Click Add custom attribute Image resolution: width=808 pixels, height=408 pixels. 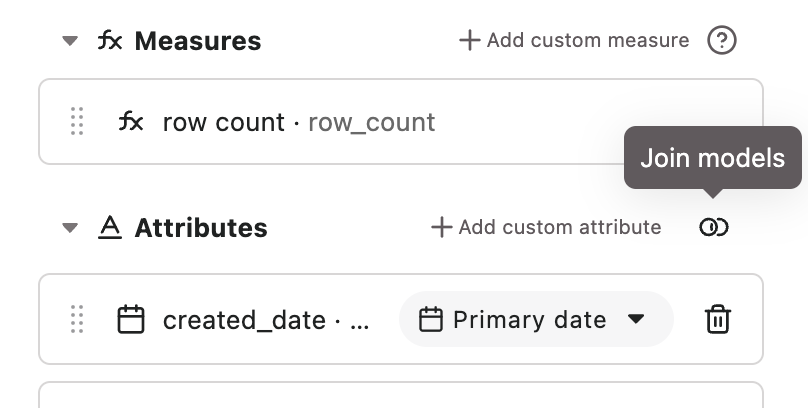click(x=546, y=227)
